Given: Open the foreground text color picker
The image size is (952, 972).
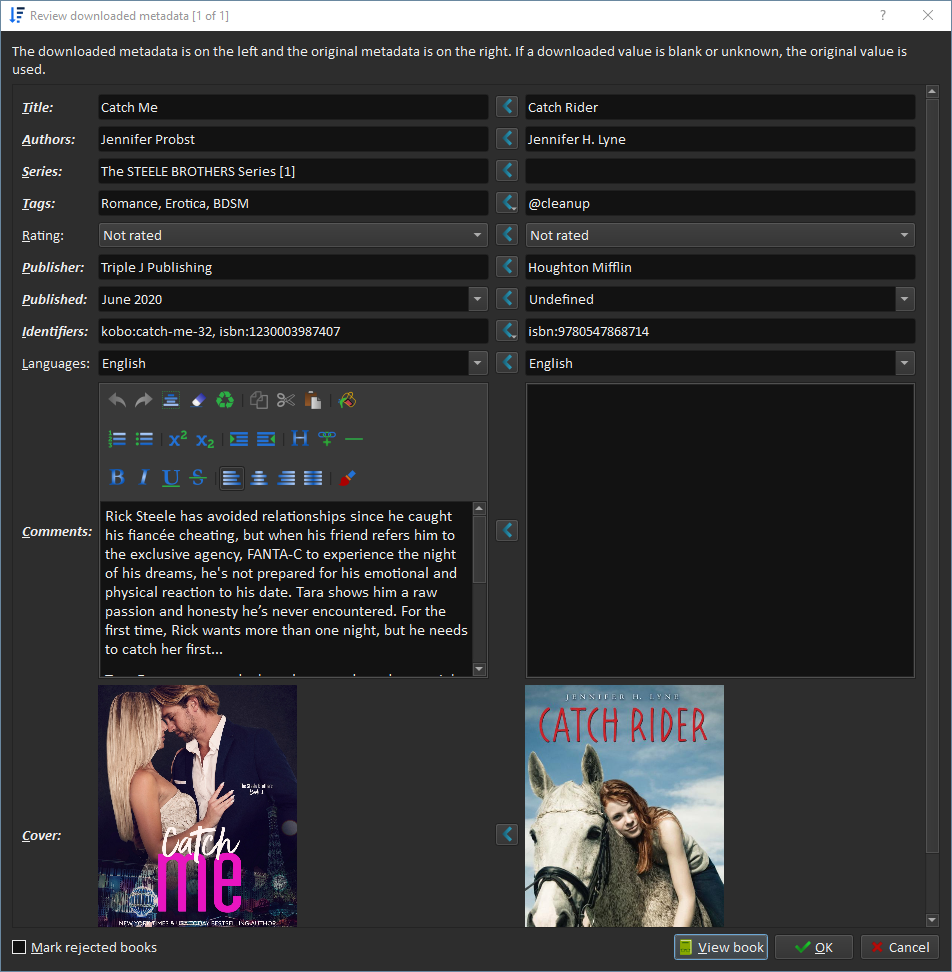Looking at the screenshot, I should pyautogui.click(x=347, y=478).
